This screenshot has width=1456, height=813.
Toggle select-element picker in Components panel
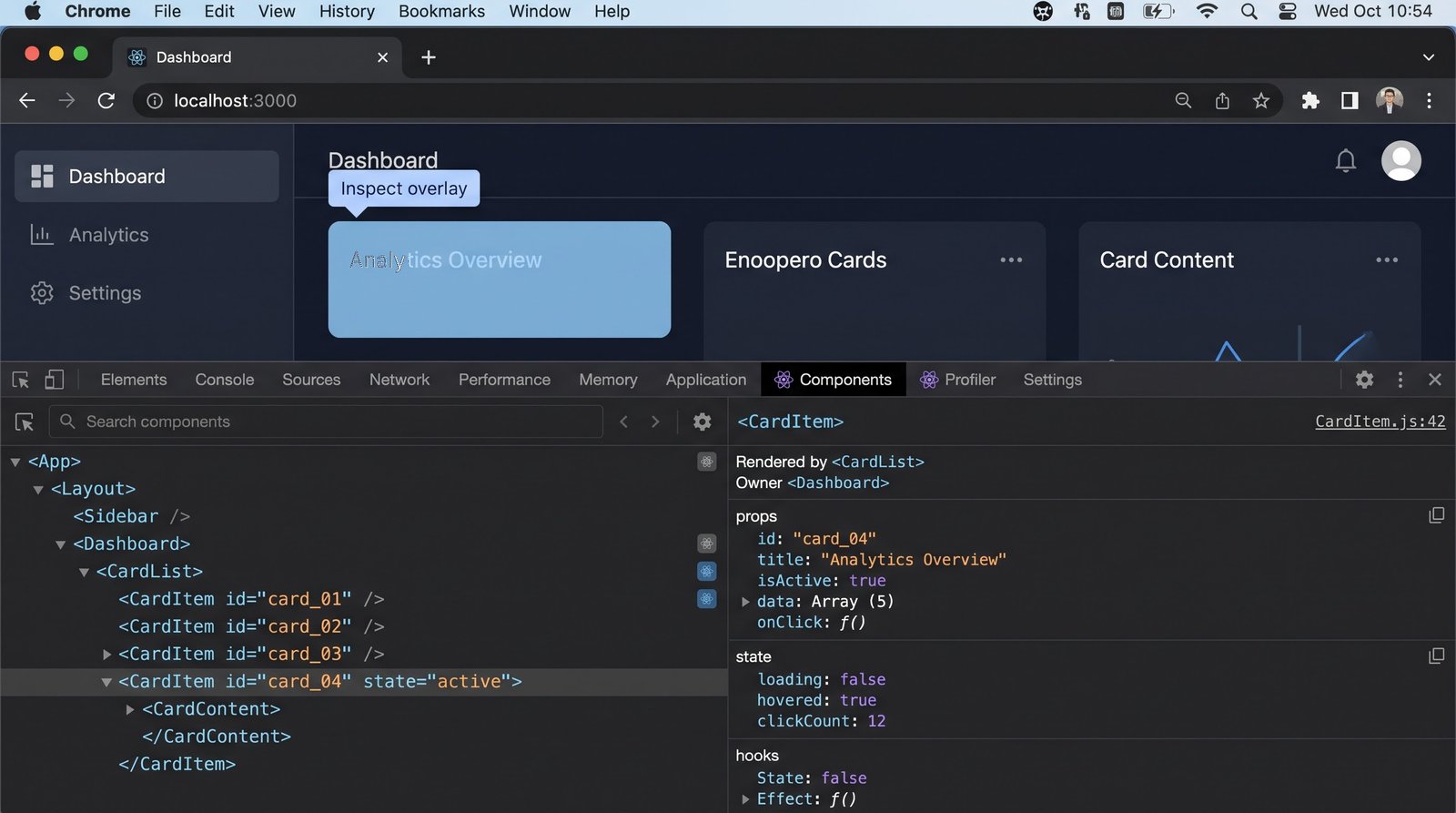click(25, 422)
